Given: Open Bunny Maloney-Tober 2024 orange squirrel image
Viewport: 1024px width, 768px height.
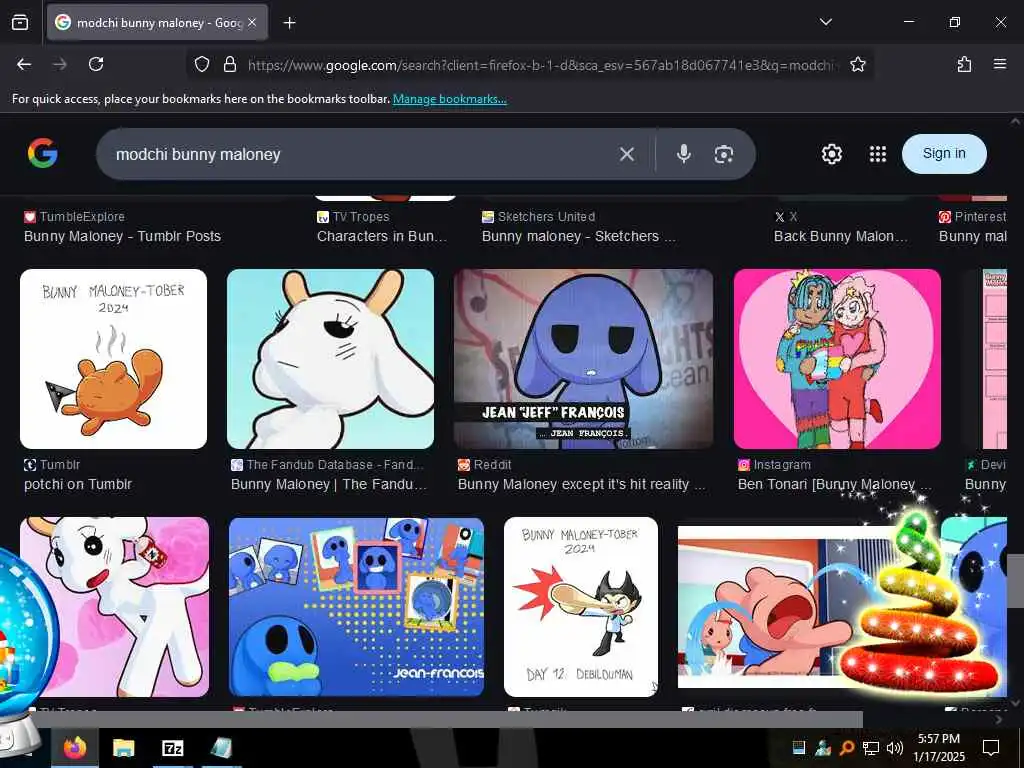Looking at the screenshot, I should [x=114, y=359].
